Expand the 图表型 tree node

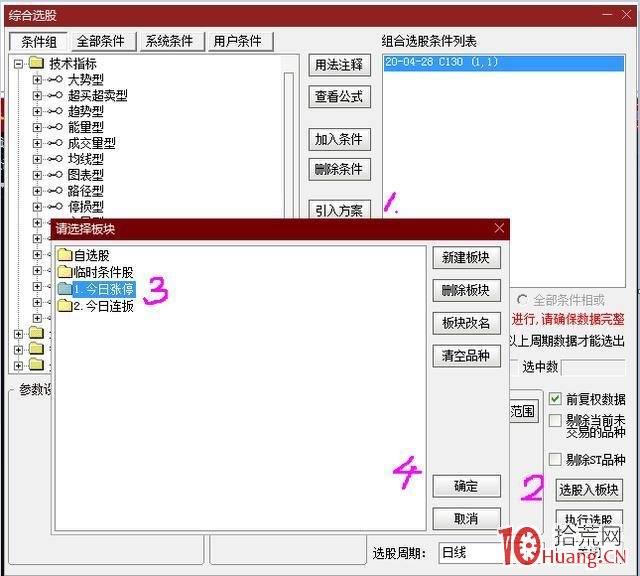[37, 175]
